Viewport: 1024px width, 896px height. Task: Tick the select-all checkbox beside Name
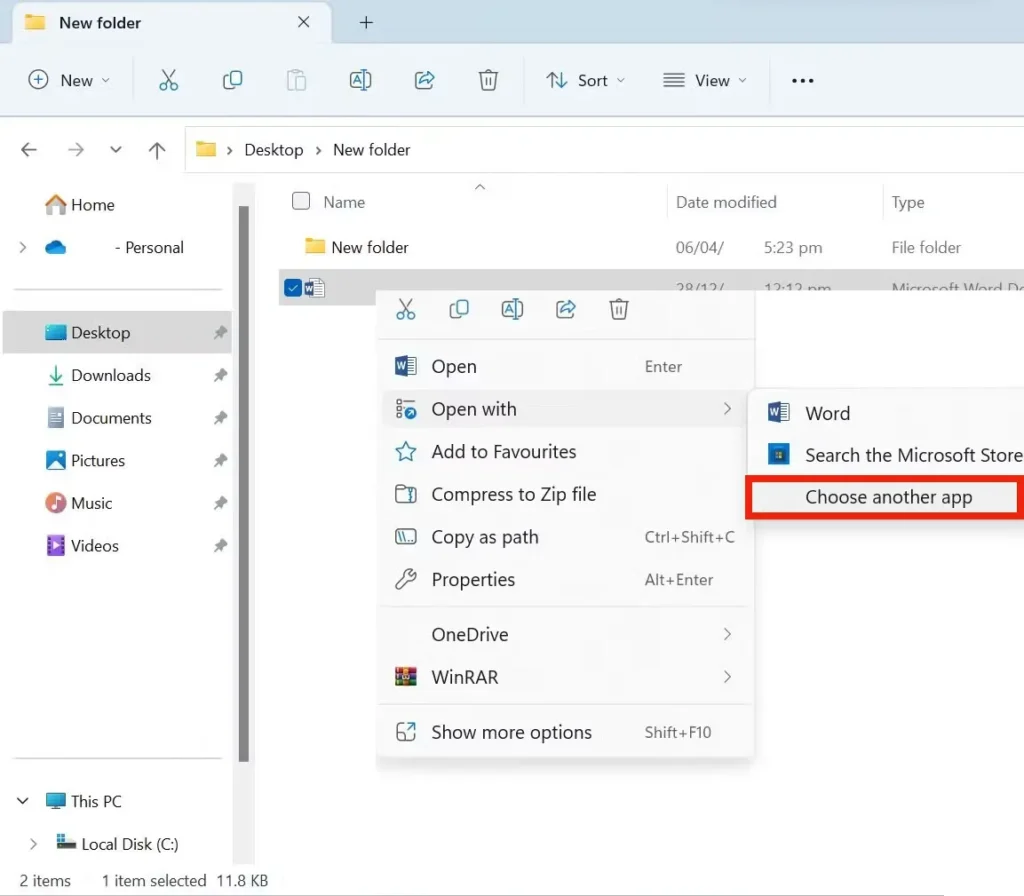tap(301, 202)
